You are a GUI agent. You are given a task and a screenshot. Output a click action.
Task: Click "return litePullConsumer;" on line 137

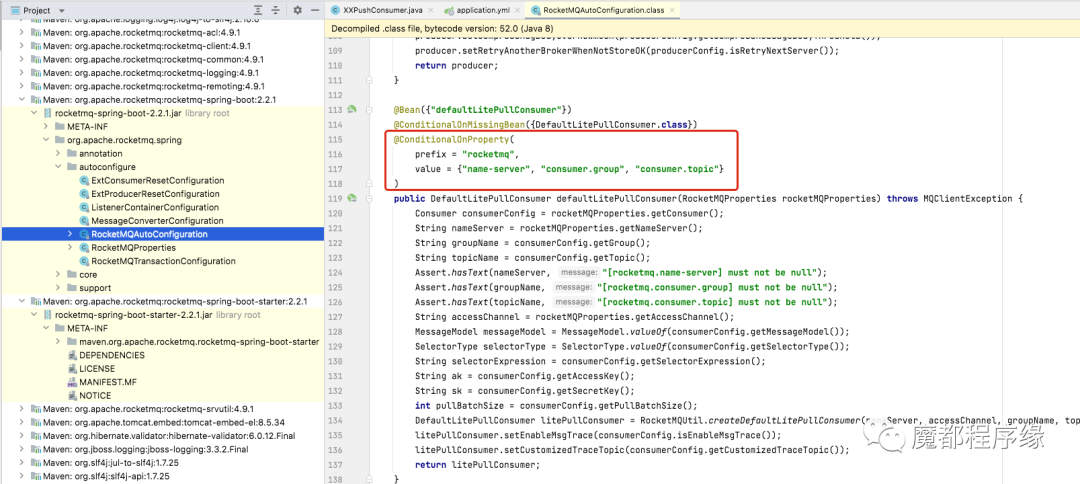pyautogui.click(x=477, y=465)
